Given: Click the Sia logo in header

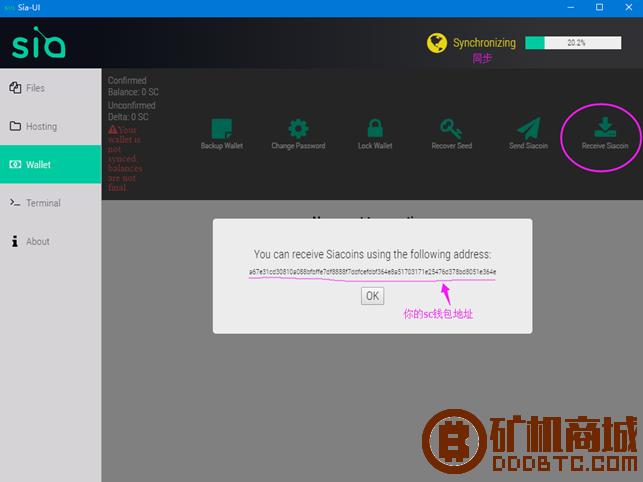Looking at the screenshot, I should pos(39,43).
